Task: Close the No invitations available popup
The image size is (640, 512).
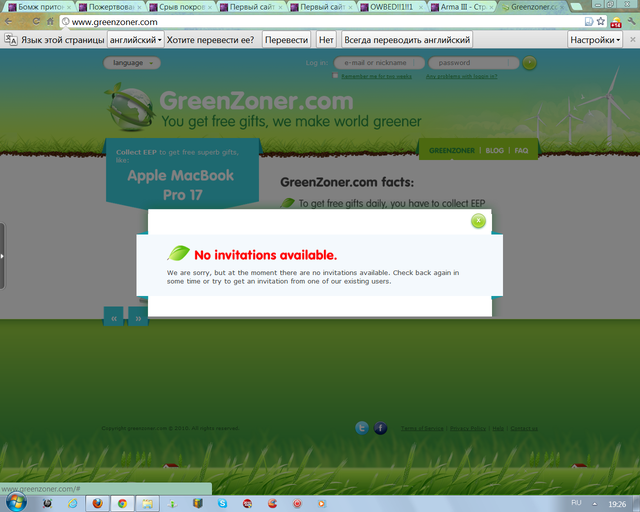Action: coord(478,221)
